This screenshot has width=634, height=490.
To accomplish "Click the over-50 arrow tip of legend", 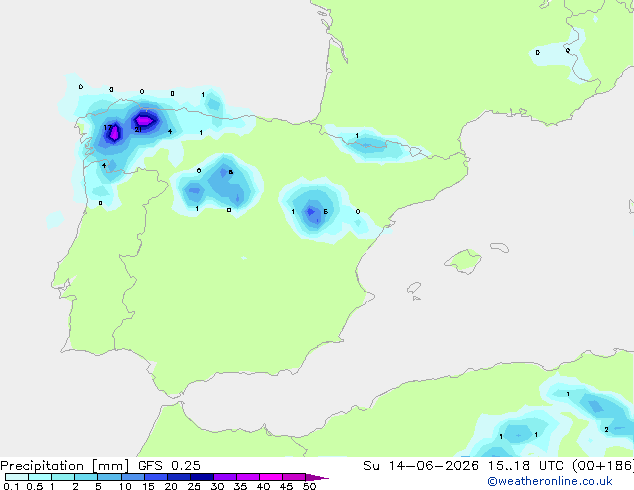I will (317, 477).
